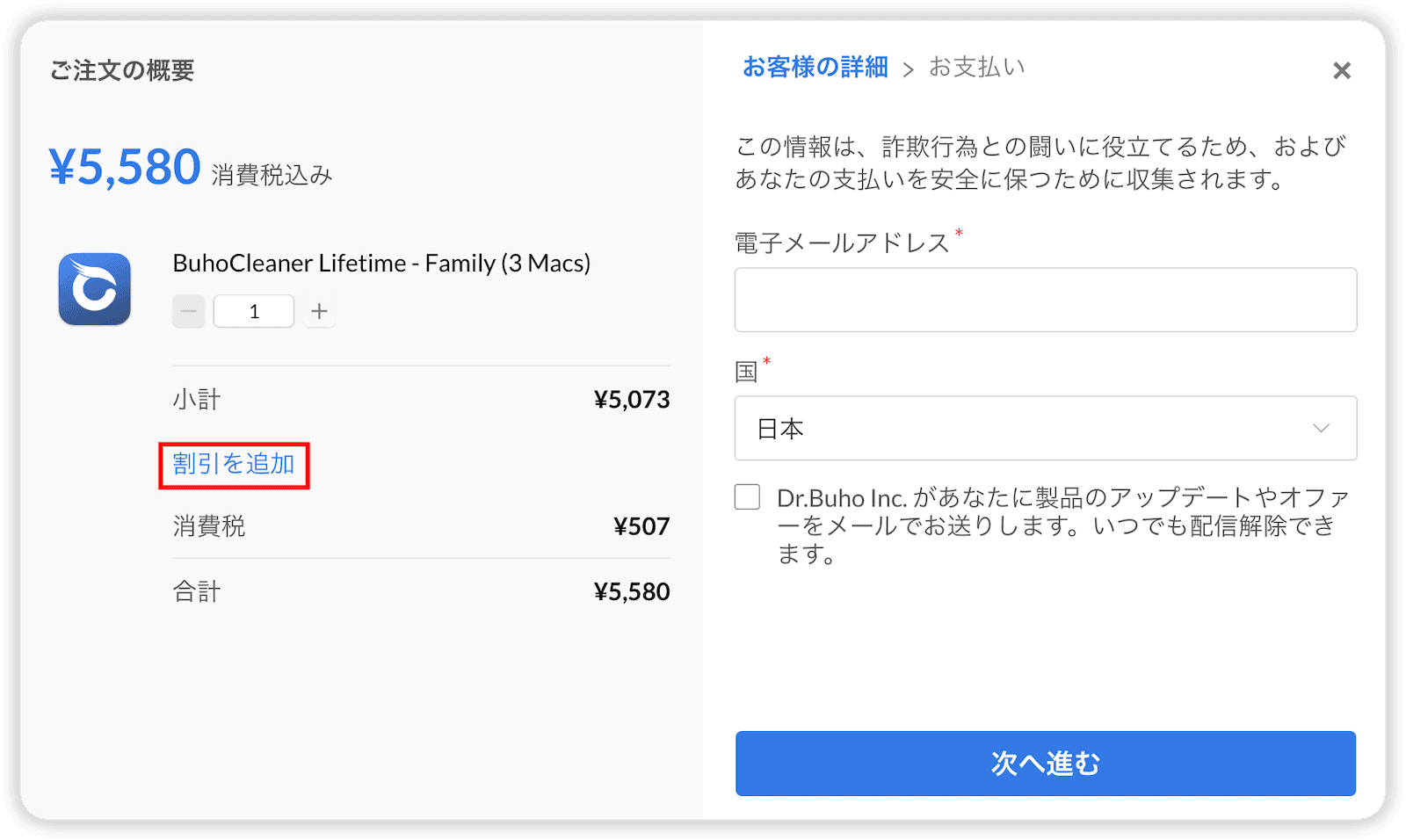Image resolution: width=1406 pixels, height=840 pixels.
Task: Close the checkout dialog with X
Action: tap(1341, 70)
